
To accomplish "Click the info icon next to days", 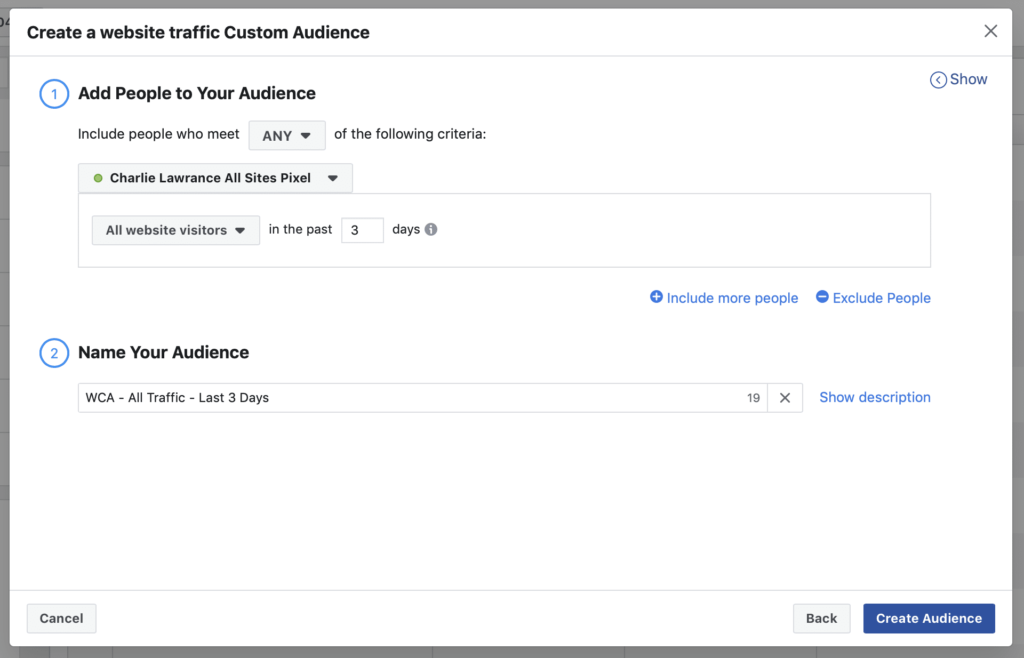I will (431, 229).
